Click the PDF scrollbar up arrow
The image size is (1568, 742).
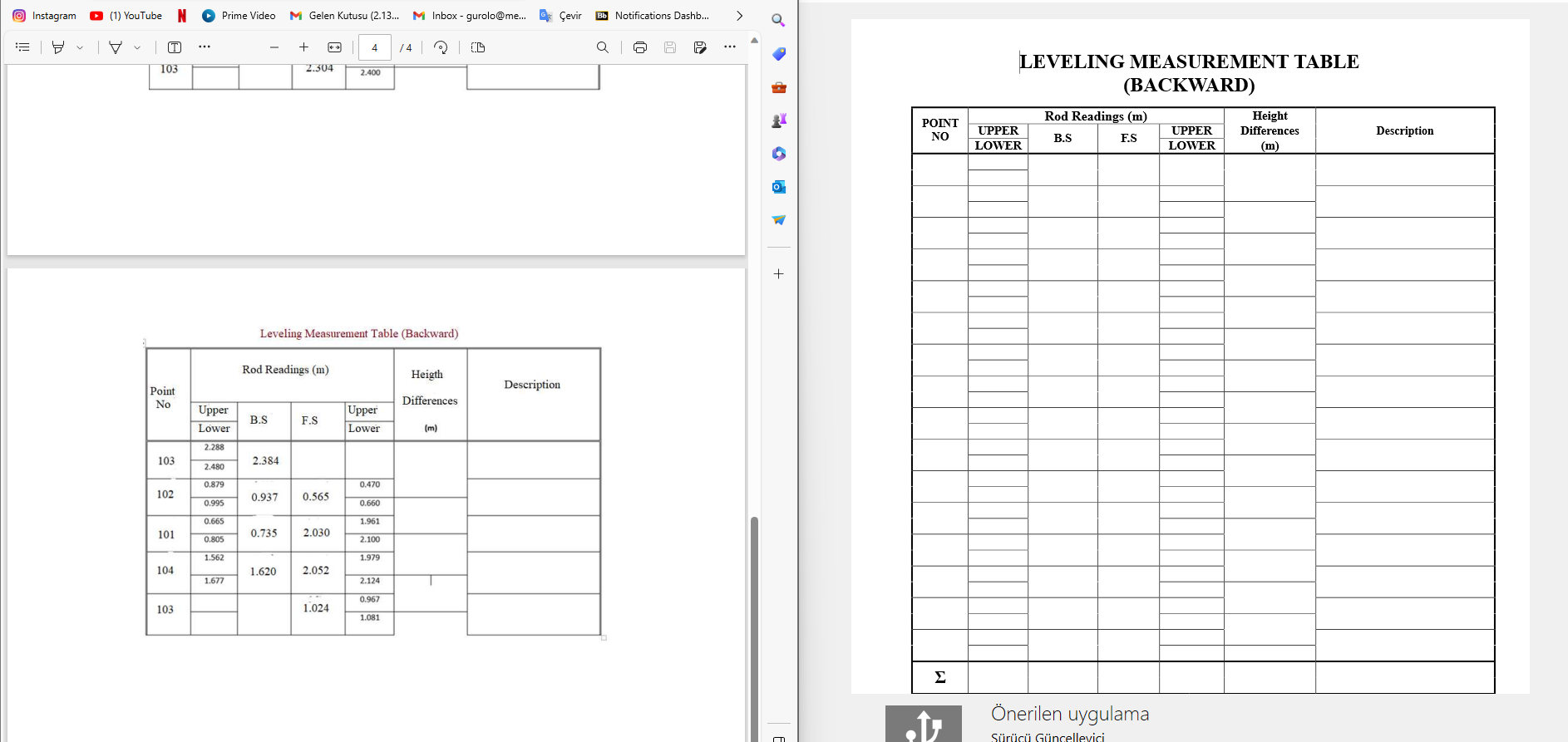[x=754, y=40]
